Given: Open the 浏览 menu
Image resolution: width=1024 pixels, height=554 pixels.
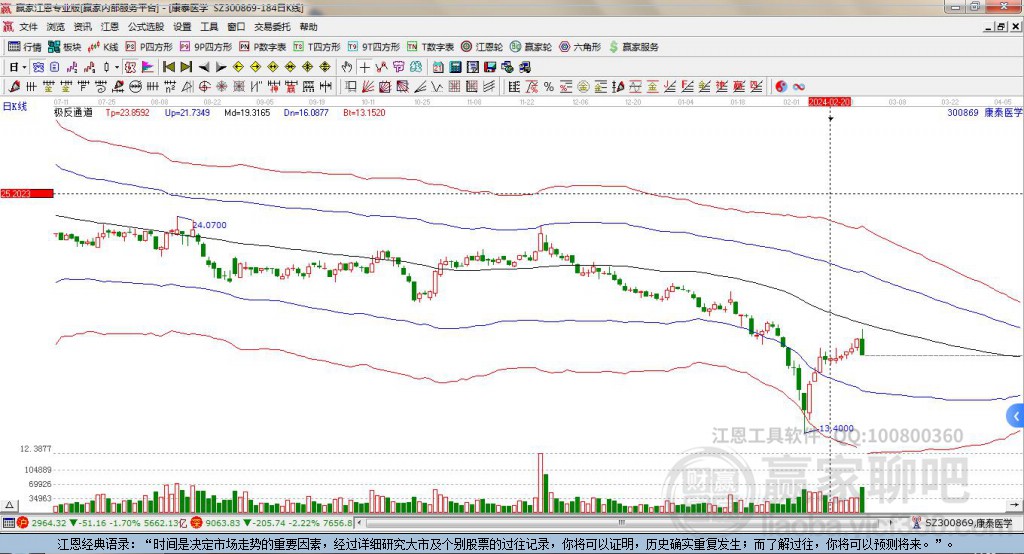Looking at the screenshot, I should [x=56, y=27].
